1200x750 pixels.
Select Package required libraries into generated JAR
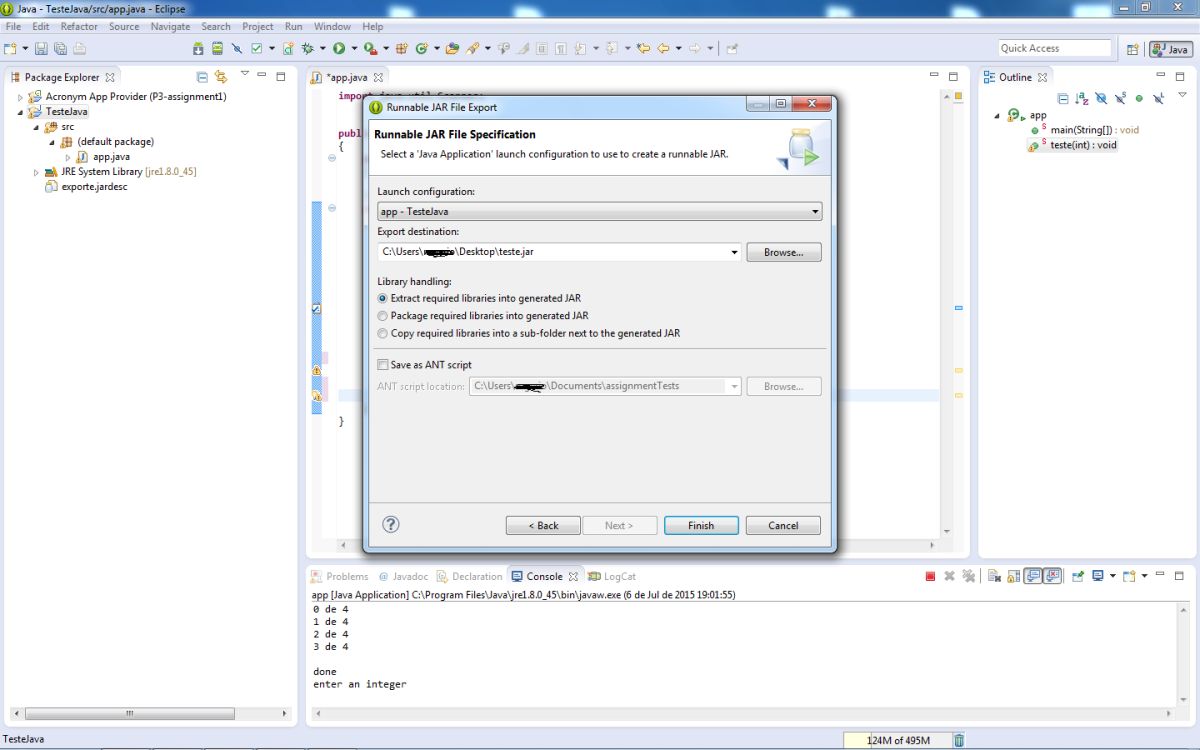[482, 315]
